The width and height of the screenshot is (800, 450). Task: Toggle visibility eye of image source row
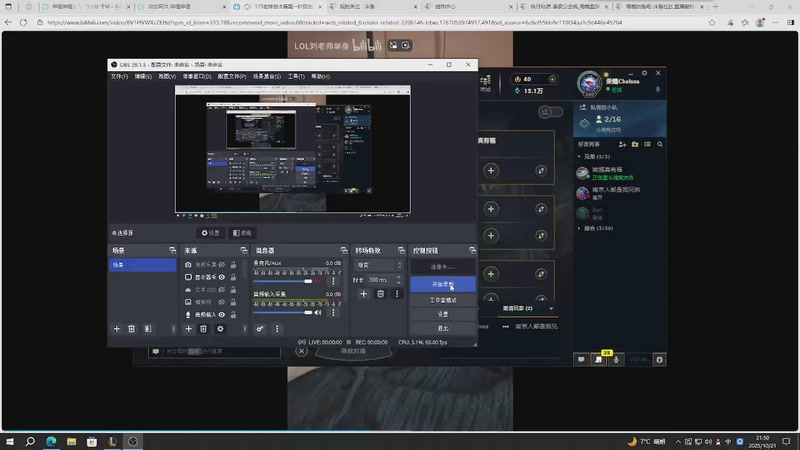coord(222,303)
